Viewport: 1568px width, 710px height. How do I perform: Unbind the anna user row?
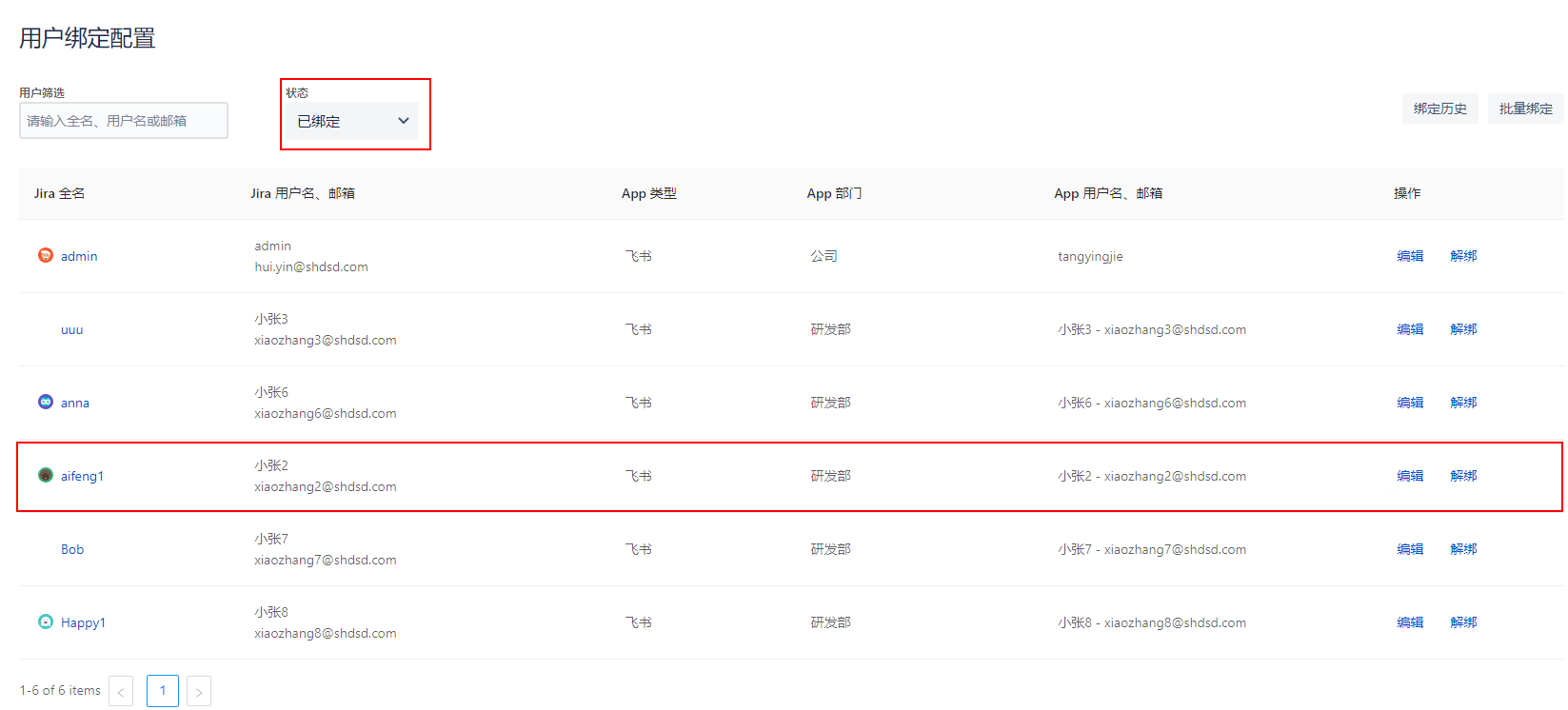coord(1463,403)
